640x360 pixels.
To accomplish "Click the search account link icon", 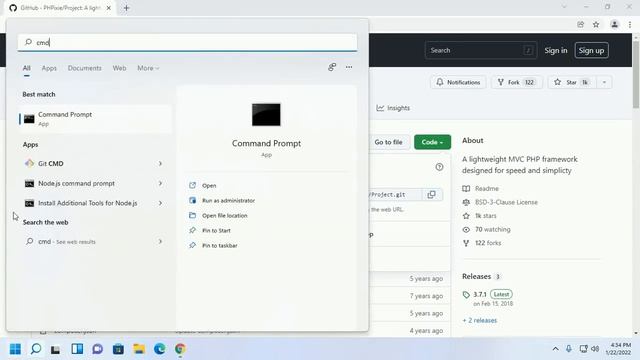I will point(332,67).
